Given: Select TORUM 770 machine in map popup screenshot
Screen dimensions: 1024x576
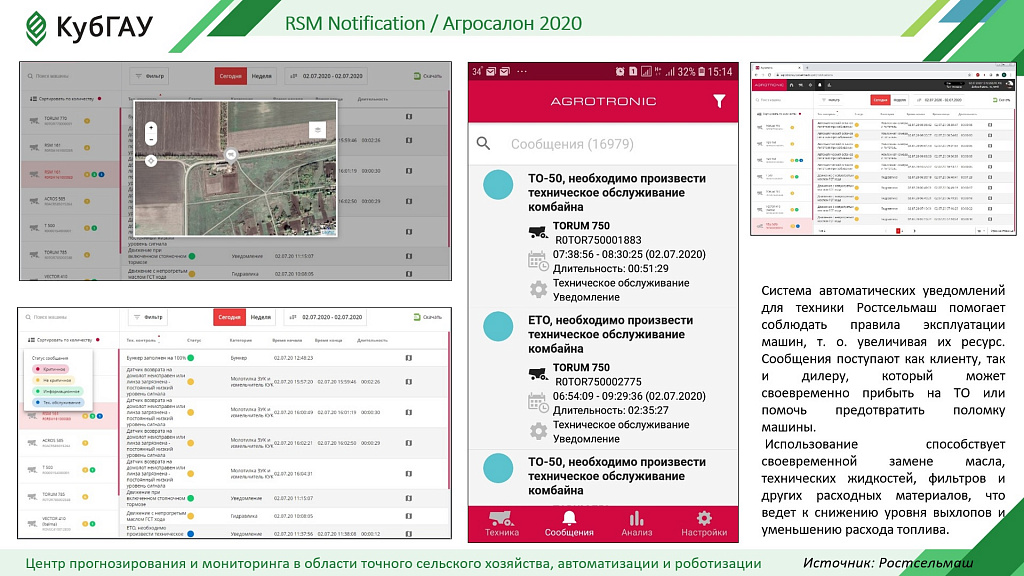Looking at the screenshot, I should tap(71, 121).
